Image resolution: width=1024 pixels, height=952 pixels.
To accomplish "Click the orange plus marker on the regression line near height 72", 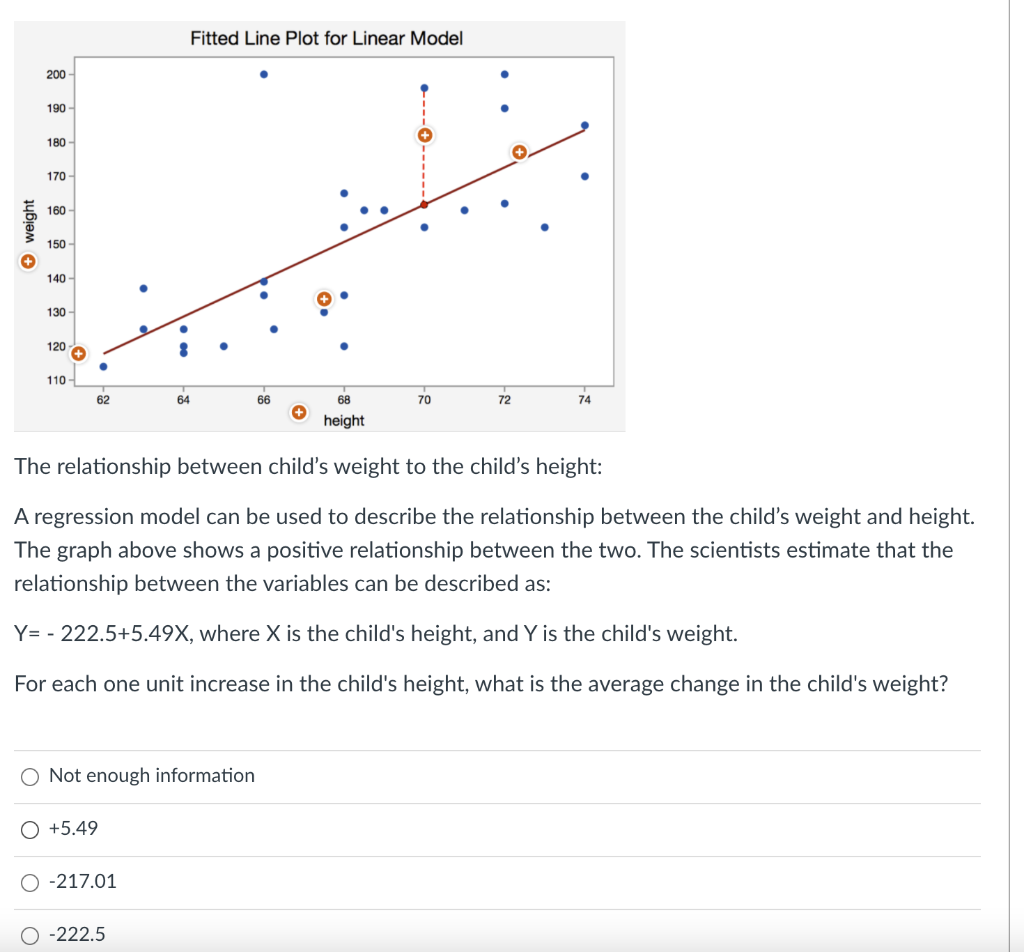I will point(519,152).
